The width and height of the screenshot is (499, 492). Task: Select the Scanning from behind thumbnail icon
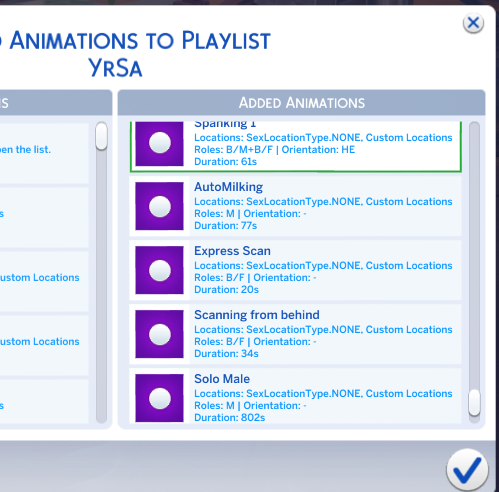point(159,334)
